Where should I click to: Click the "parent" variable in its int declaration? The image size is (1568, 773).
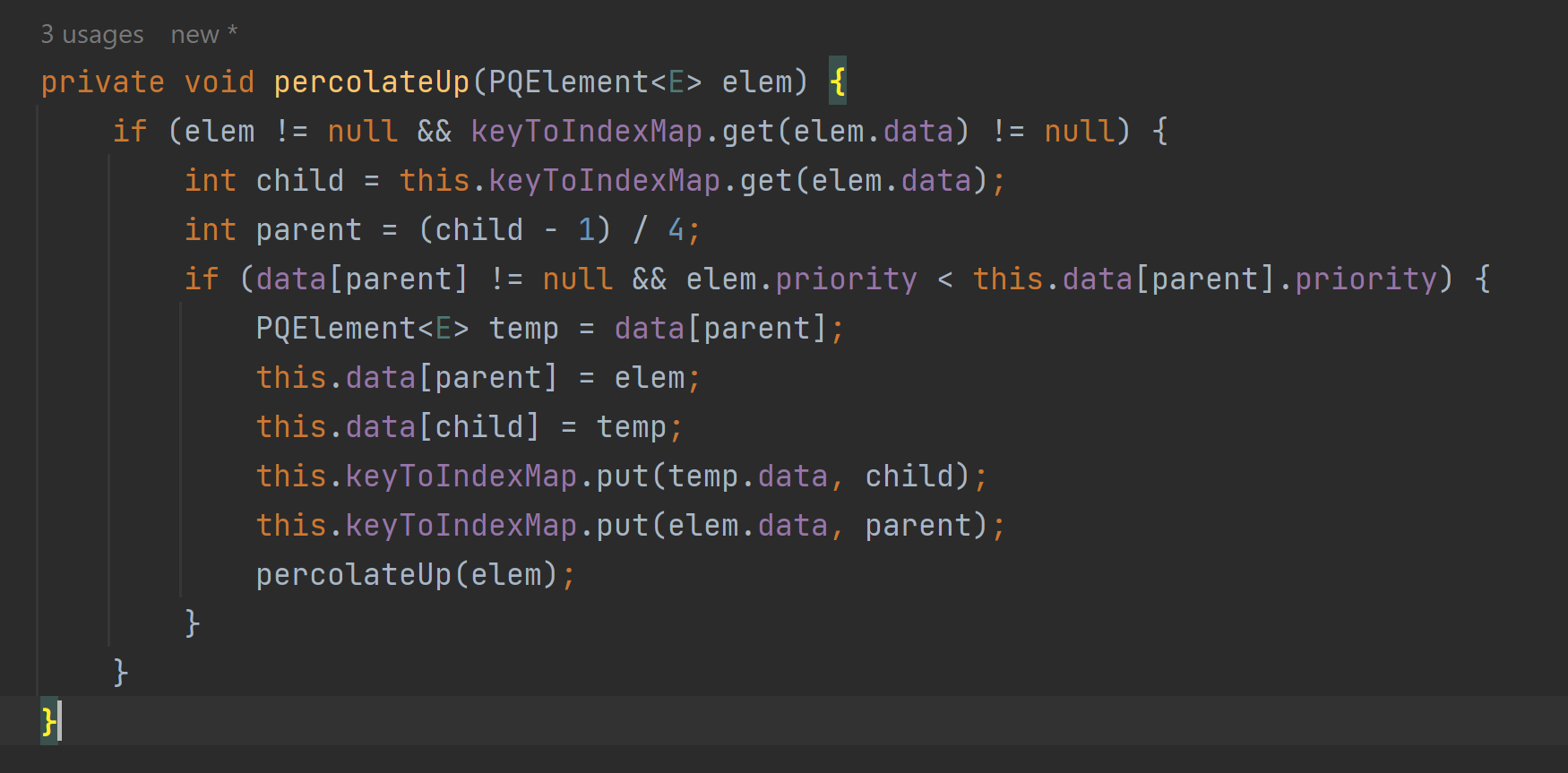pyautogui.click(x=308, y=230)
